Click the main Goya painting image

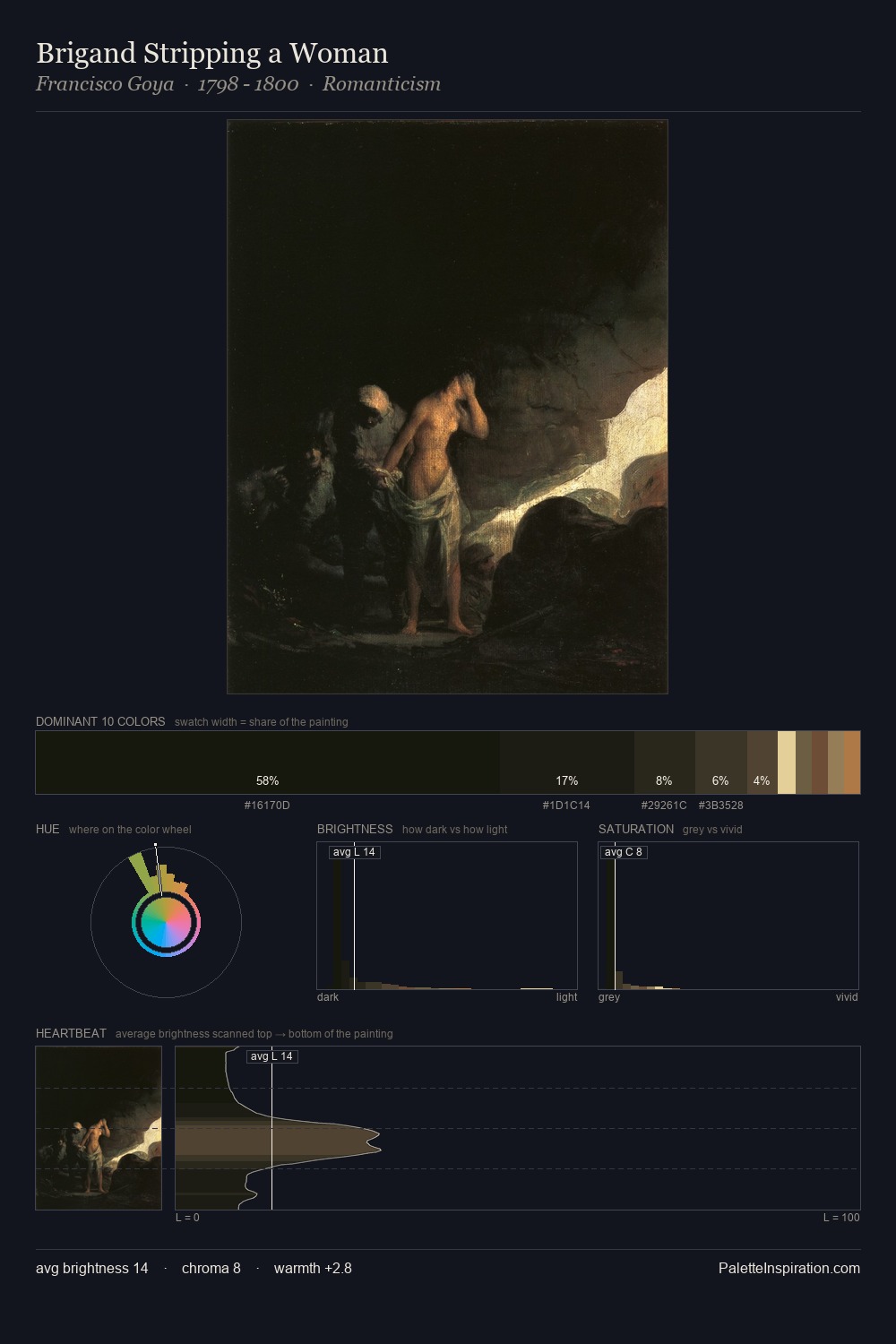[x=447, y=407]
